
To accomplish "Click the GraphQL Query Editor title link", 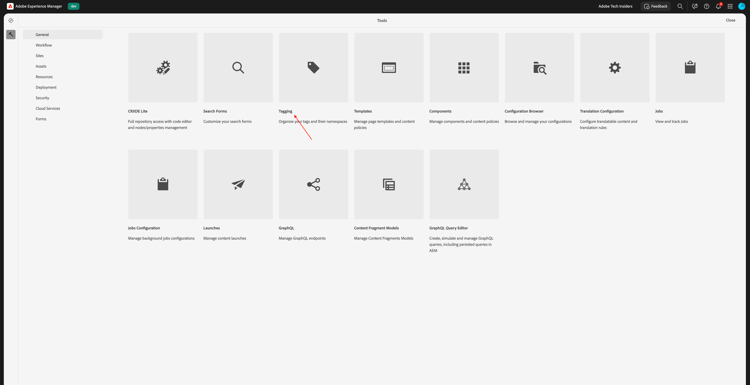I will [449, 228].
